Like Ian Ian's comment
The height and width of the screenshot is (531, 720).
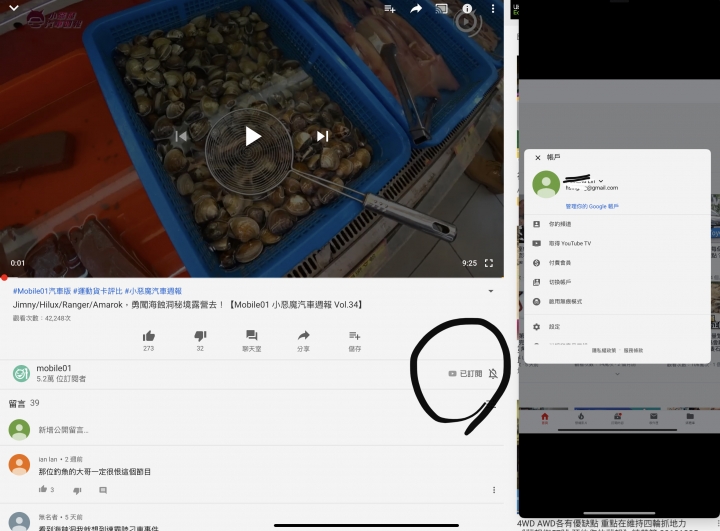click(x=43, y=490)
